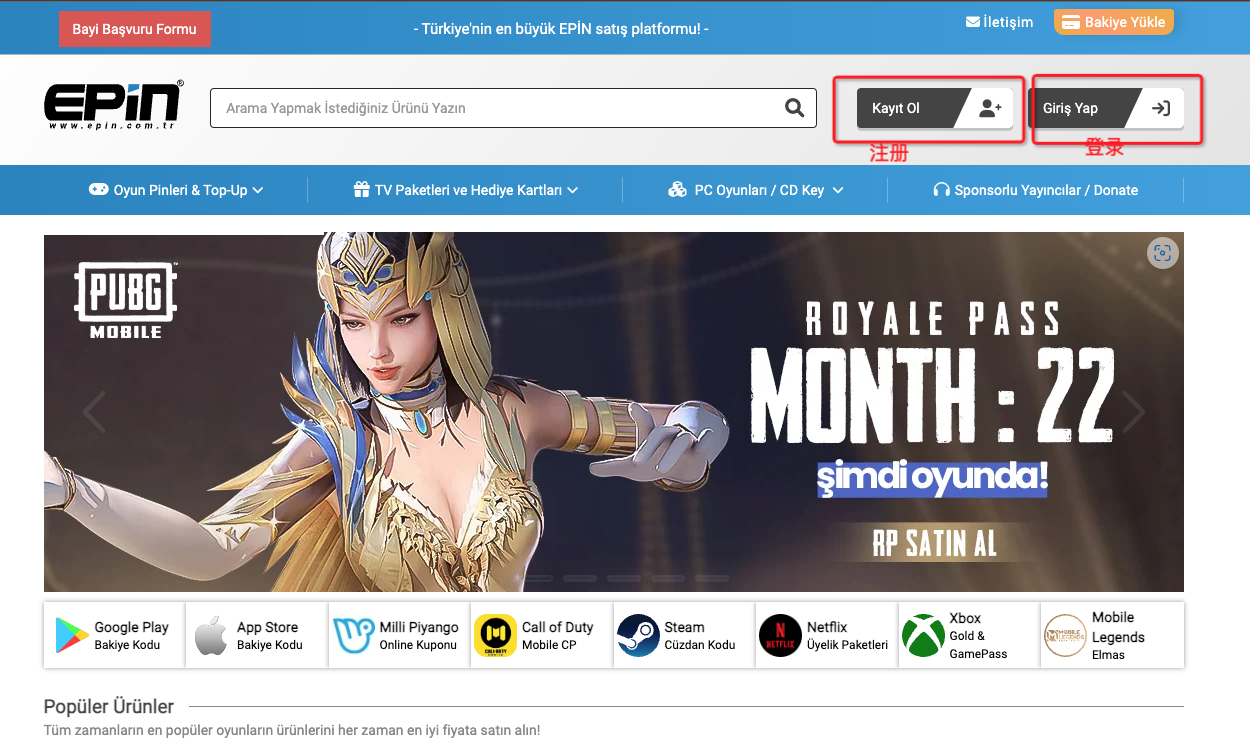Select the last banner carousel indicator
This screenshot has height=738, width=1250.
tap(712, 578)
